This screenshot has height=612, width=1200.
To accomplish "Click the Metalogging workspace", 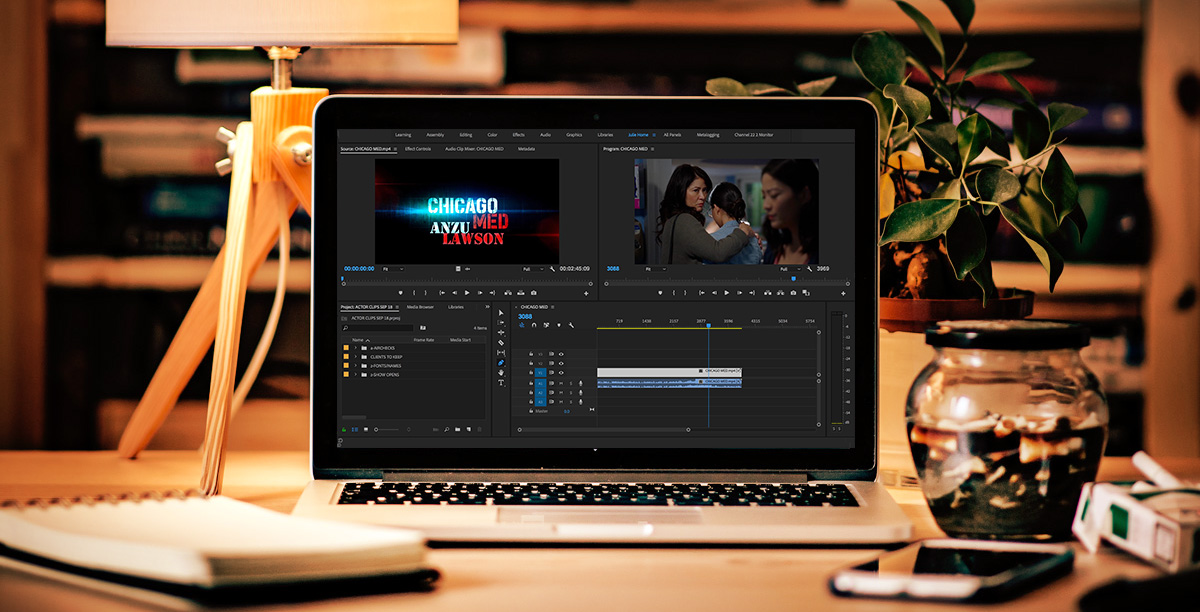I will tap(708, 134).
